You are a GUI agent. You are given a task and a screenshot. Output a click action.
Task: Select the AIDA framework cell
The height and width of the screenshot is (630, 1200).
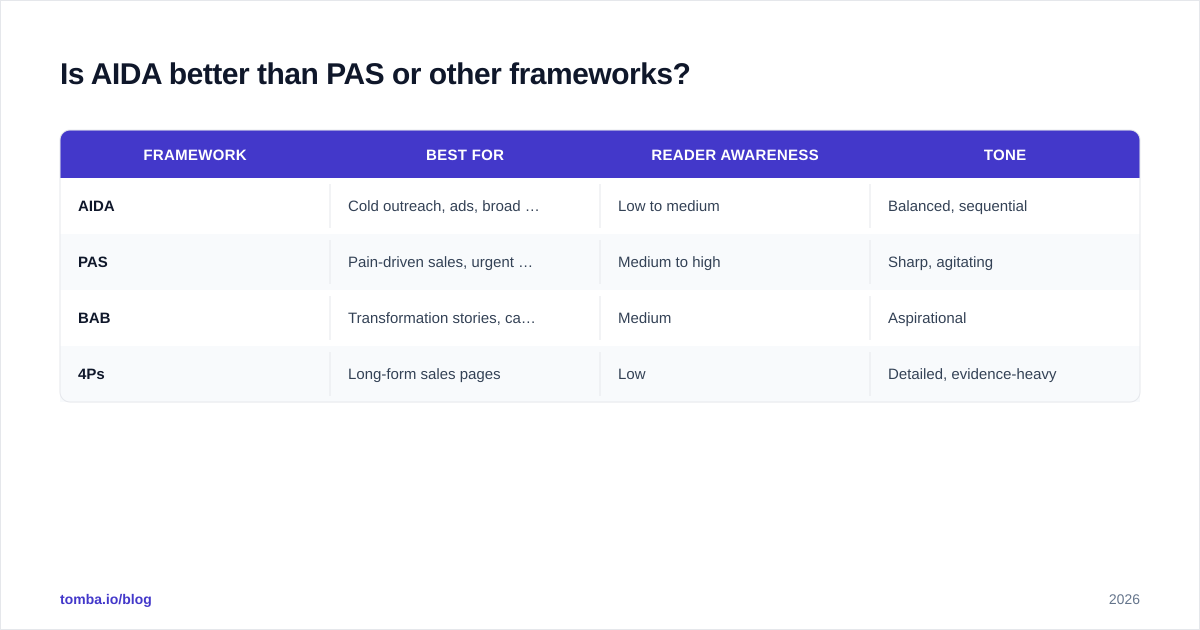[195, 206]
